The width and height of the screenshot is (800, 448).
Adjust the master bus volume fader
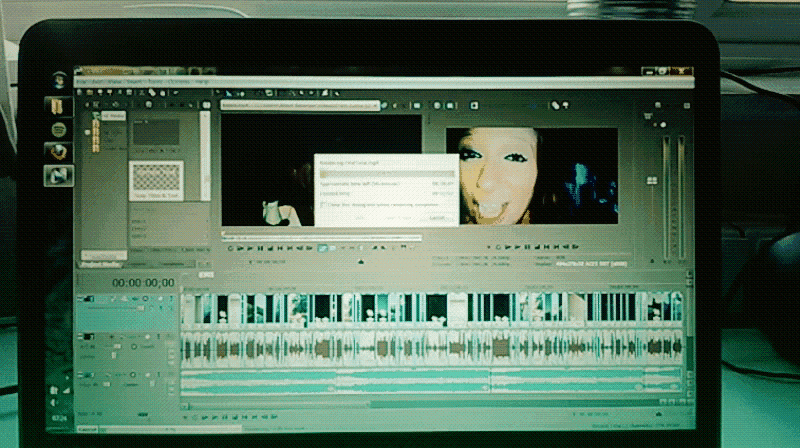[652, 181]
